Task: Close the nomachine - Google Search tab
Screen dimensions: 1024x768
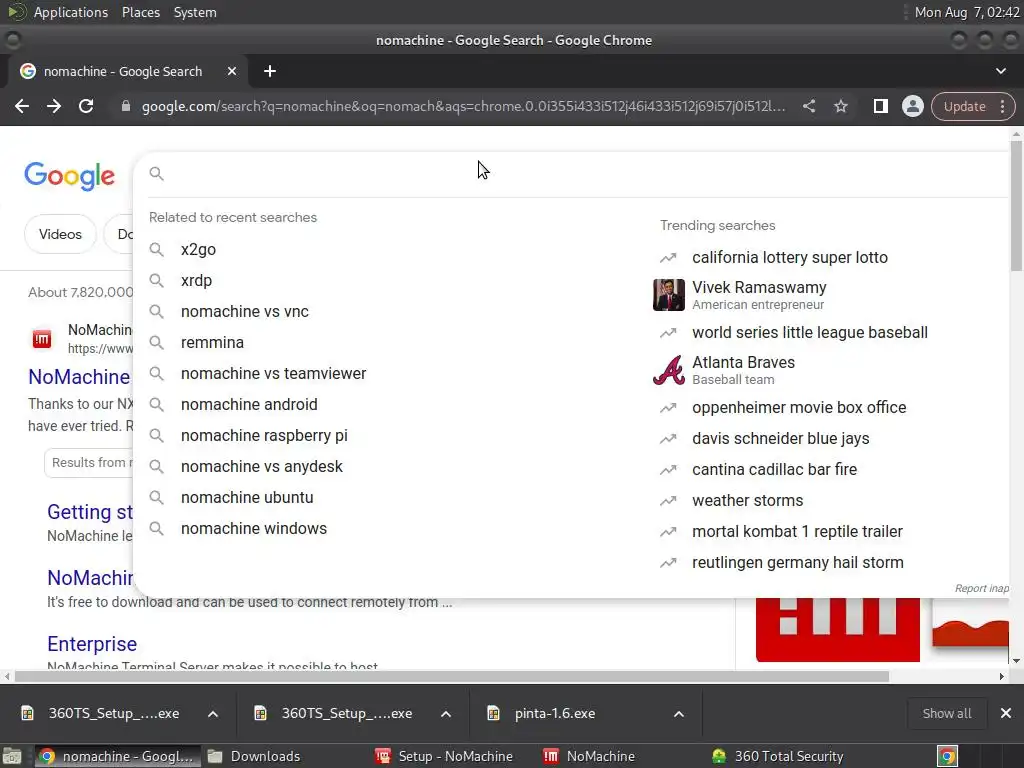Action: click(232, 71)
